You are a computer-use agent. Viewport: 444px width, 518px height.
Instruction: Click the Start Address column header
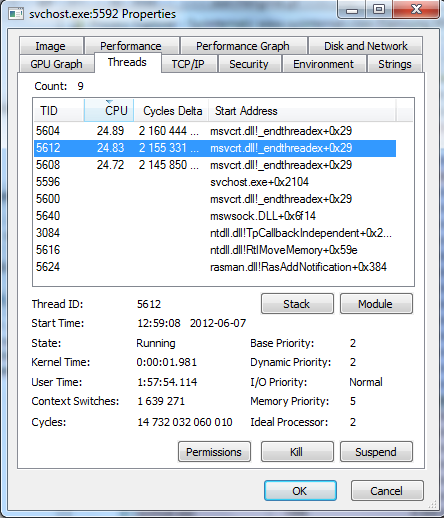[x=302, y=111]
